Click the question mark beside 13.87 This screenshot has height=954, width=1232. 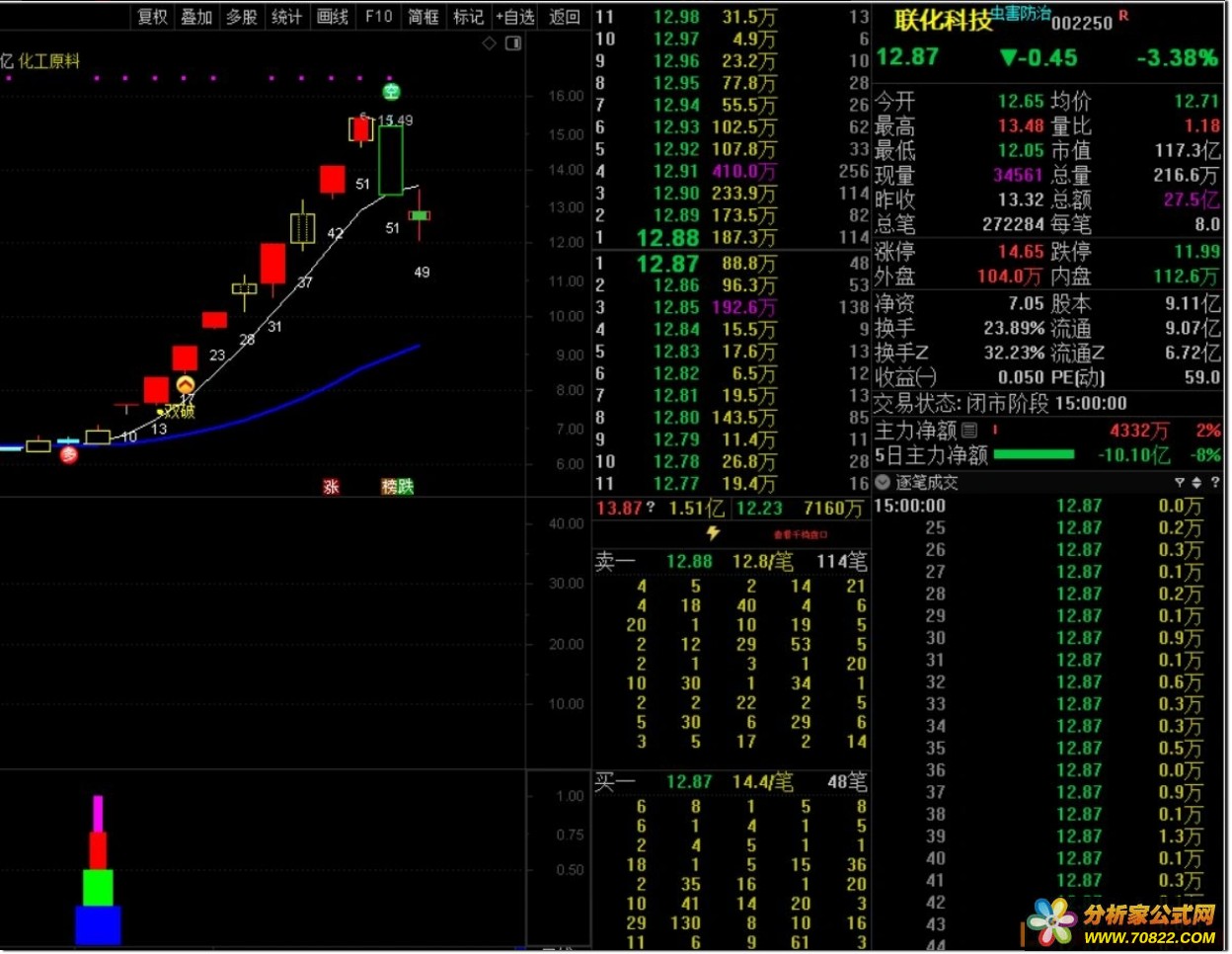[651, 508]
